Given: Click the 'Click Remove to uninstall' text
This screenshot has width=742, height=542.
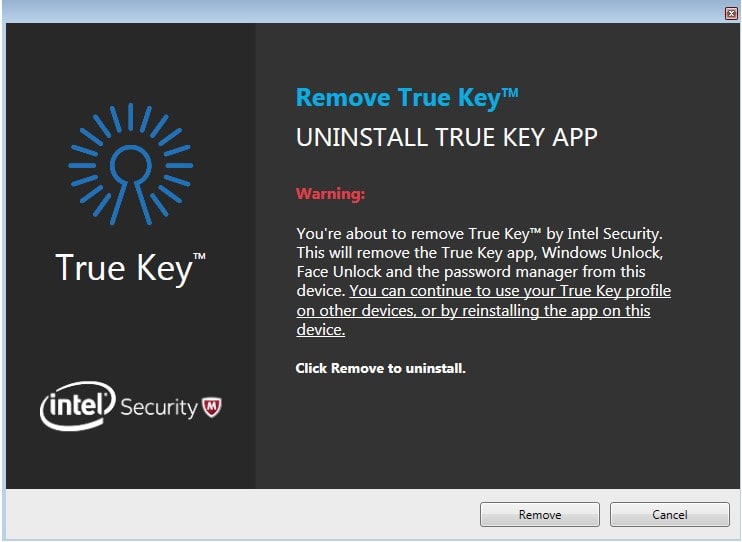Looking at the screenshot, I should (380, 368).
